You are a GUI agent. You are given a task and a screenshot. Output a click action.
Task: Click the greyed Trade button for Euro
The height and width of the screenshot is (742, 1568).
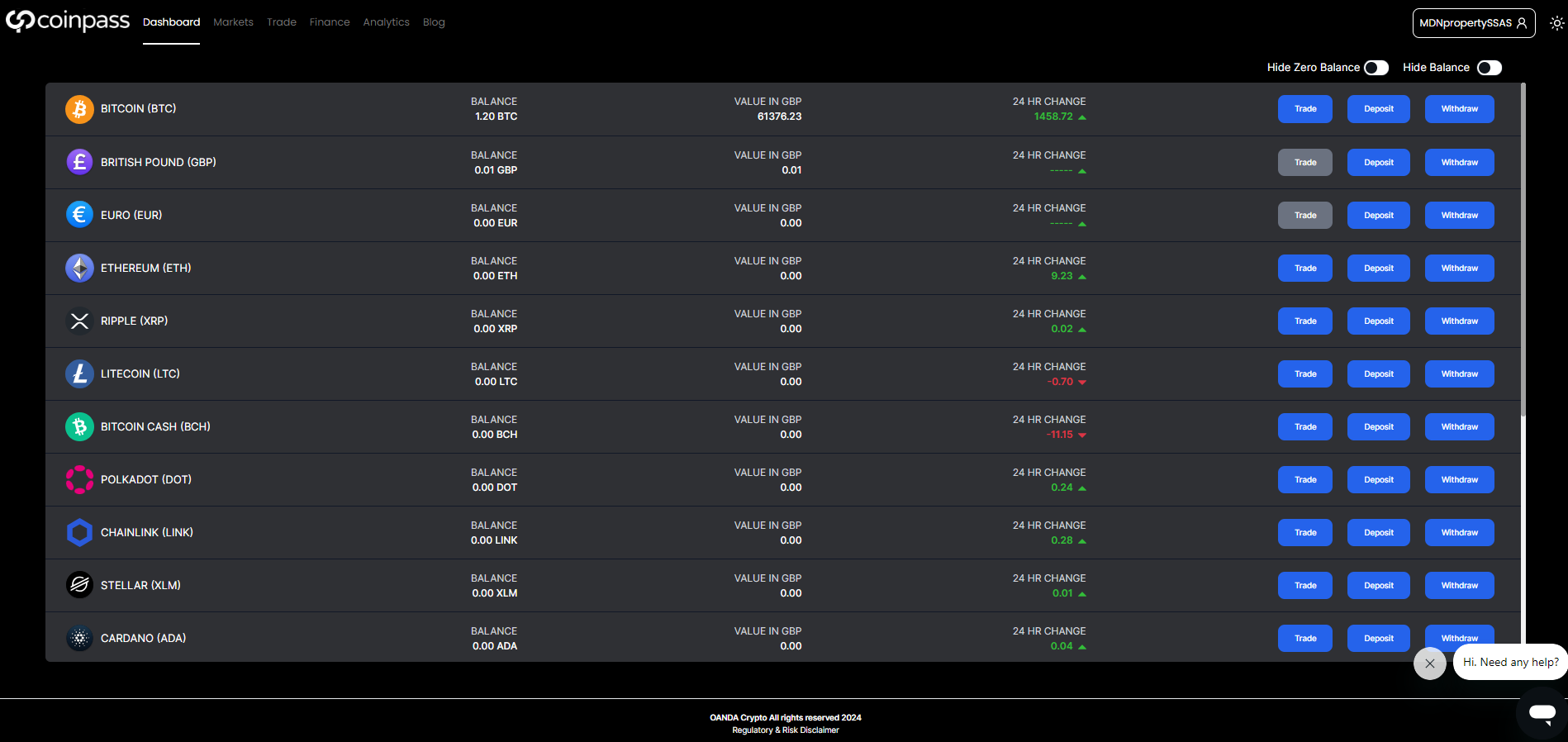pyautogui.click(x=1305, y=215)
